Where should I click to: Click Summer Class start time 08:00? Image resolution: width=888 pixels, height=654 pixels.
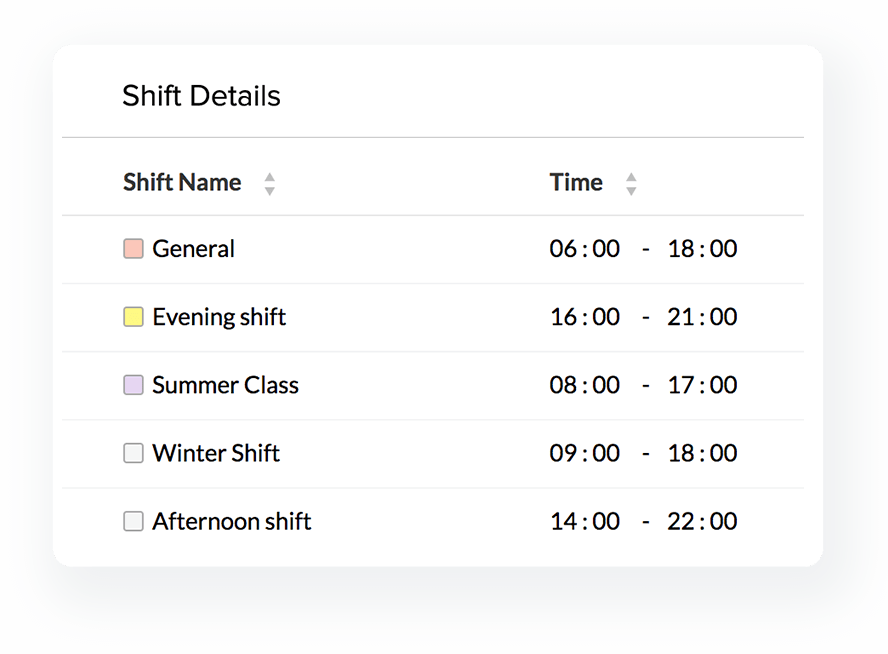[x=585, y=385]
